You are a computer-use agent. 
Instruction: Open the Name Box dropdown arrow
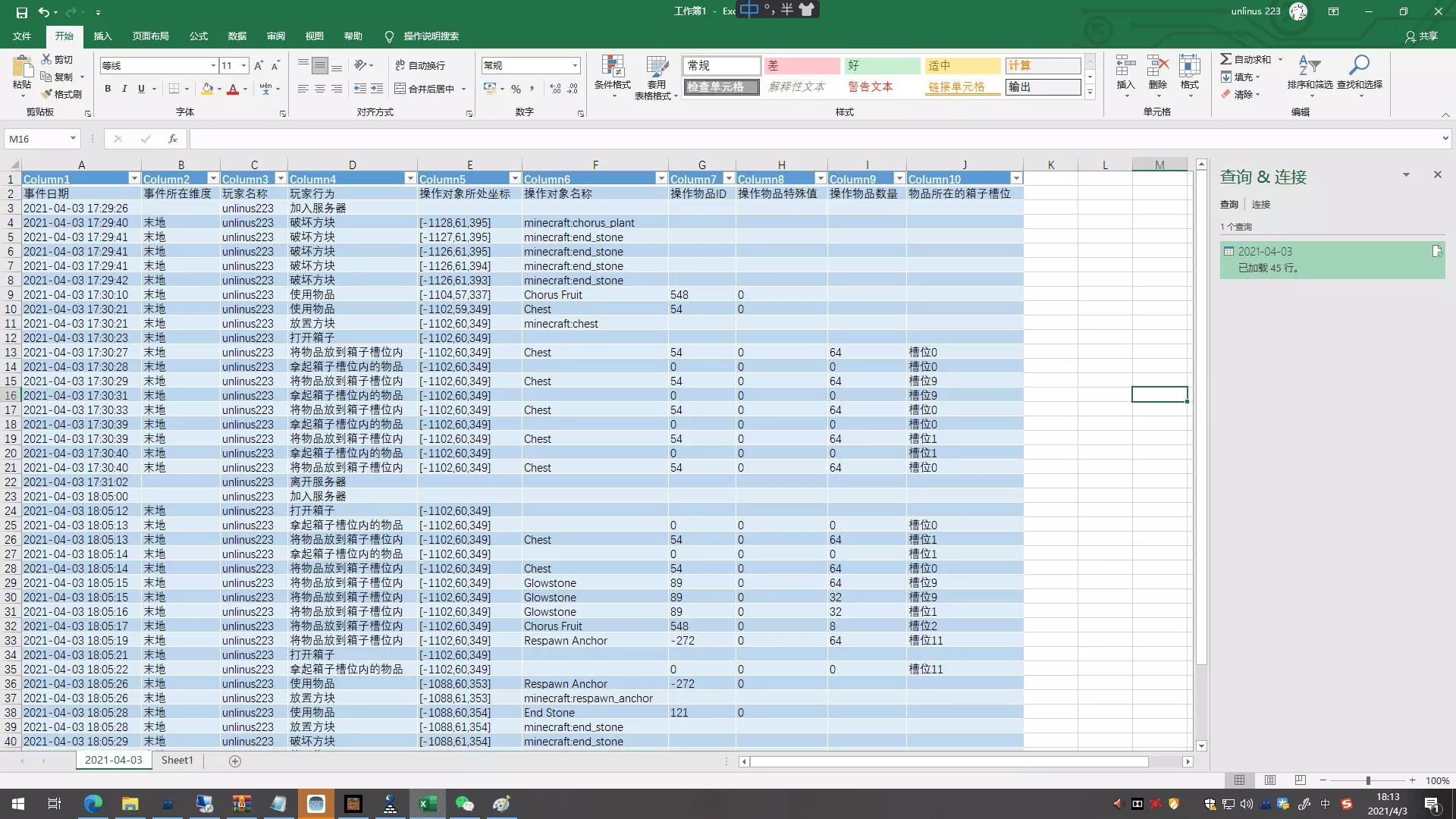tap(73, 139)
